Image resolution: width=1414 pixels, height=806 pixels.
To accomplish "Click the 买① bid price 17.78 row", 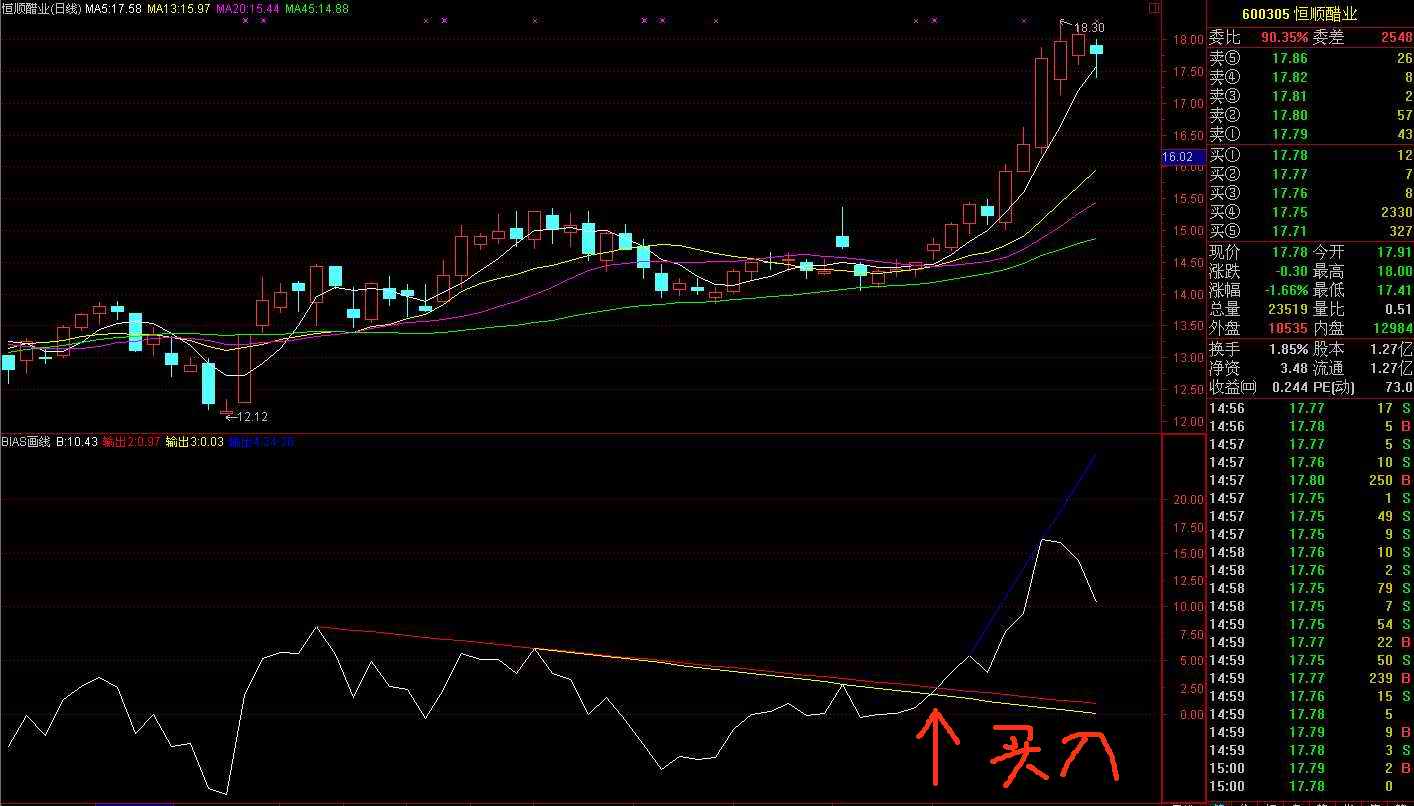I will click(x=1310, y=155).
